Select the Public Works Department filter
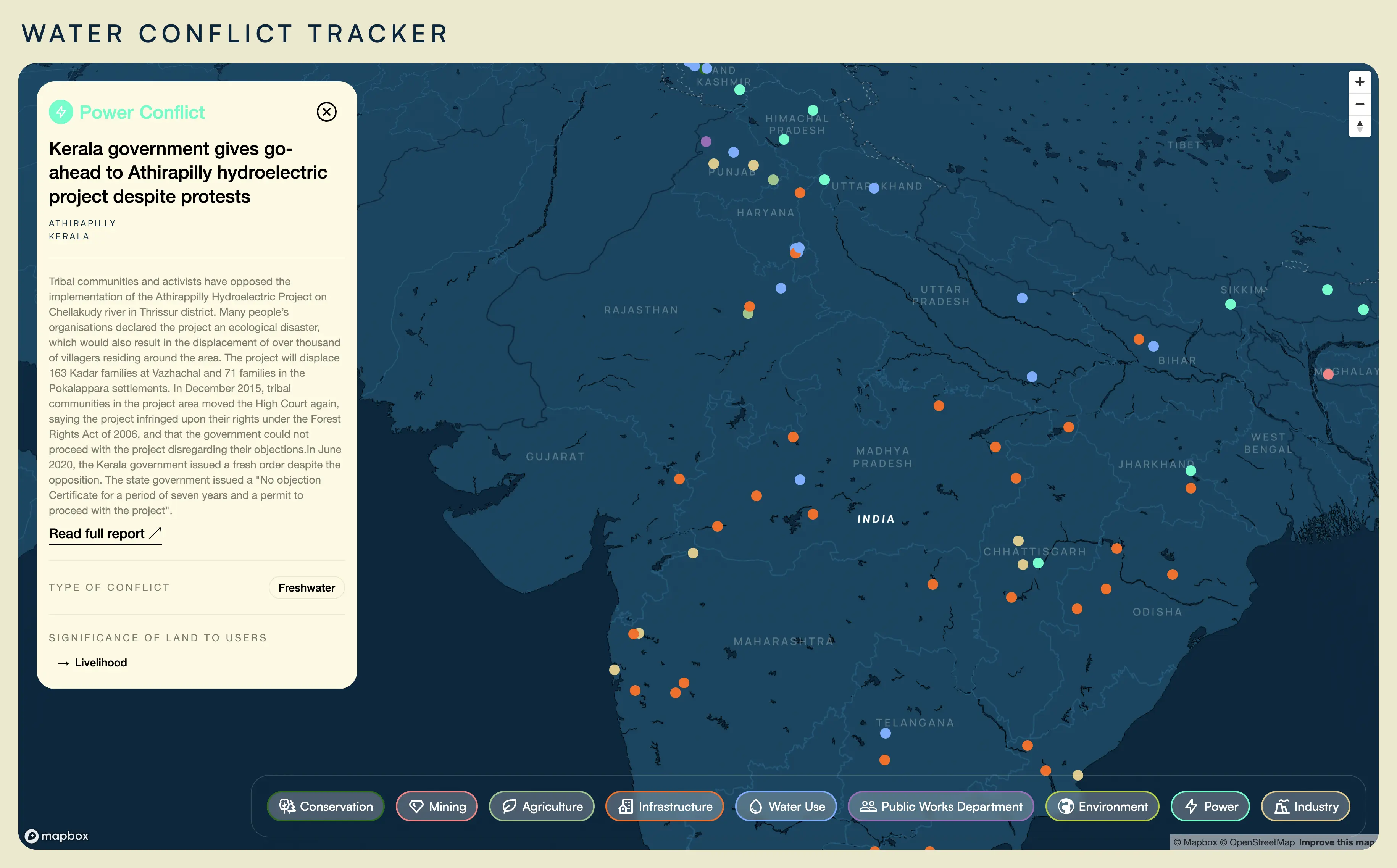This screenshot has width=1397, height=868. click(x=941, y=807)
